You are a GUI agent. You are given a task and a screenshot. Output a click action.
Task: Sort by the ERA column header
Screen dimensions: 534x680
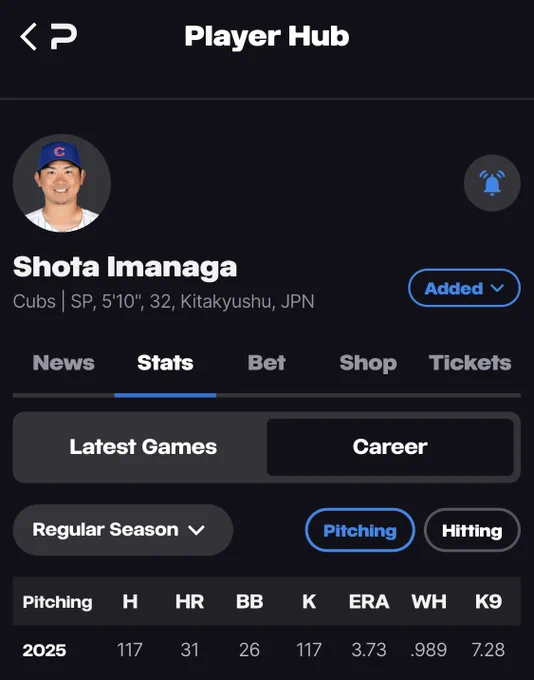click(369, 602)
